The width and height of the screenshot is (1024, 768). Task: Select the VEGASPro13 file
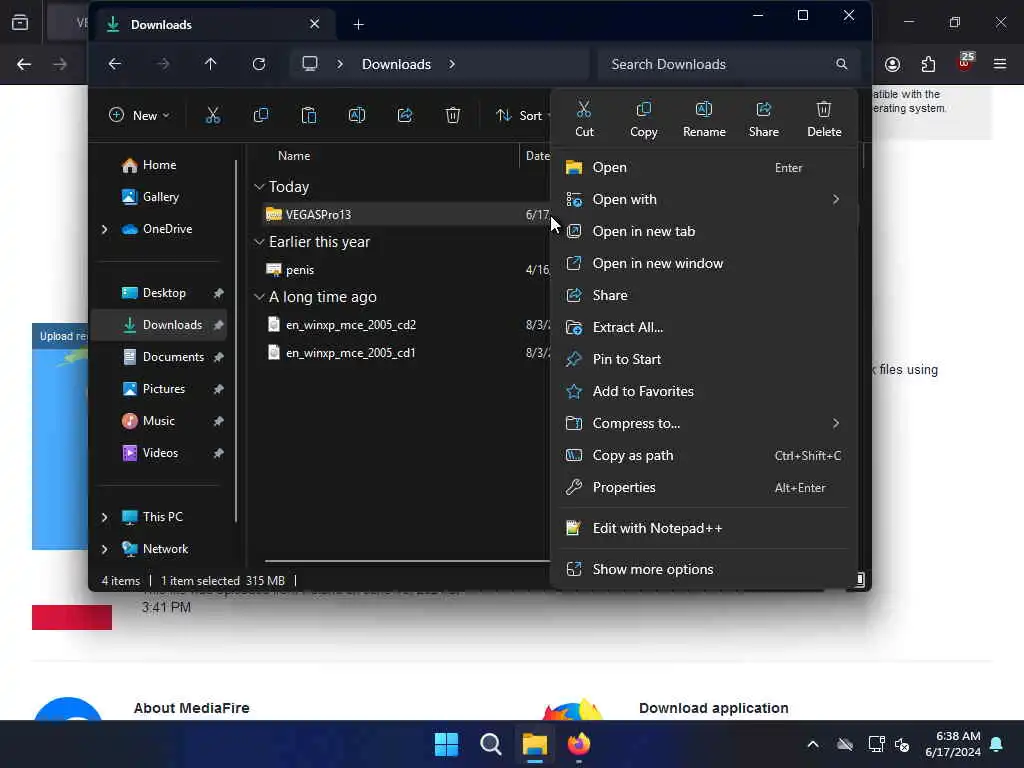[x=405, y=214]
